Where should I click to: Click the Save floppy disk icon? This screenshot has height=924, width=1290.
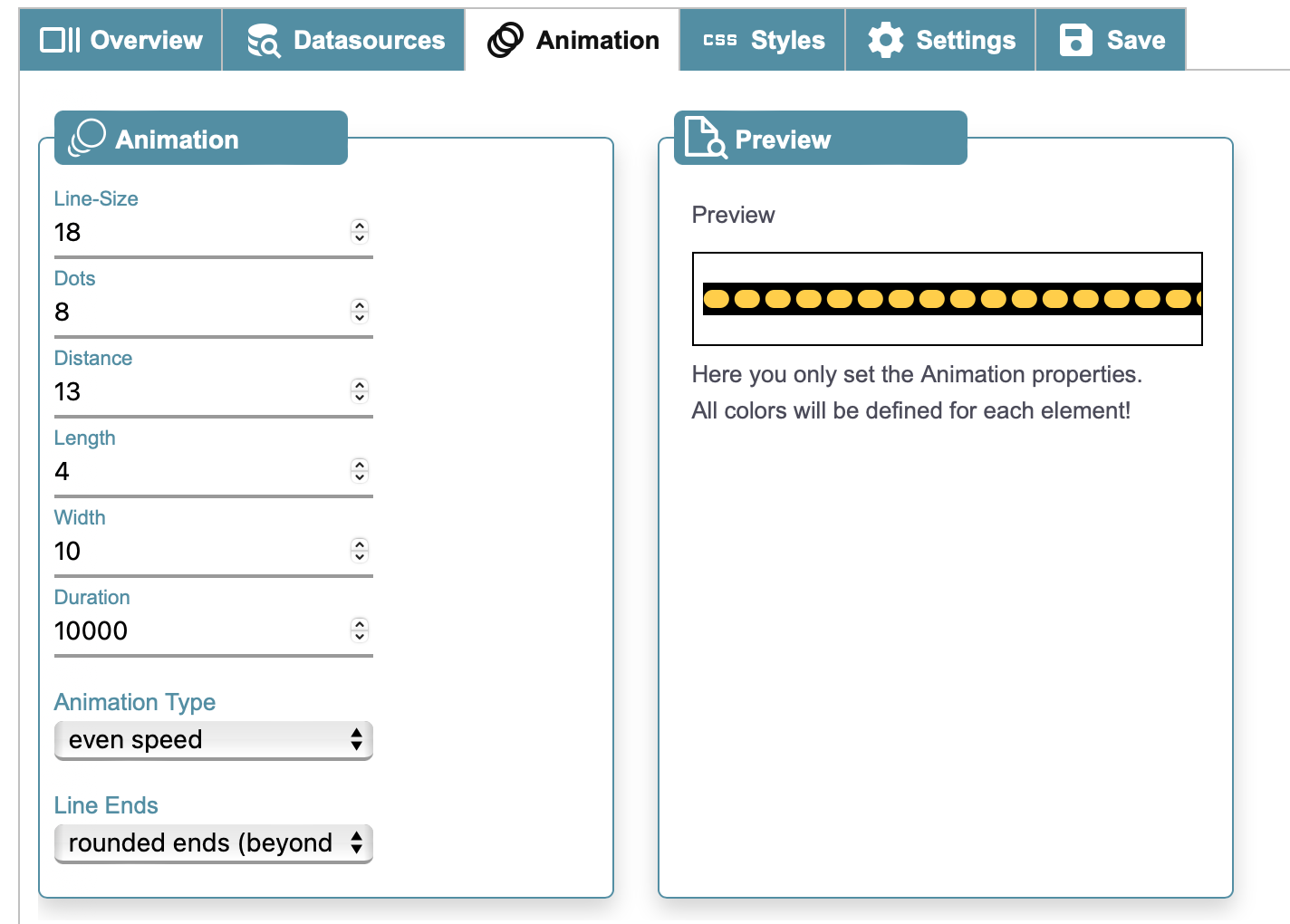tap(1076, 40)
